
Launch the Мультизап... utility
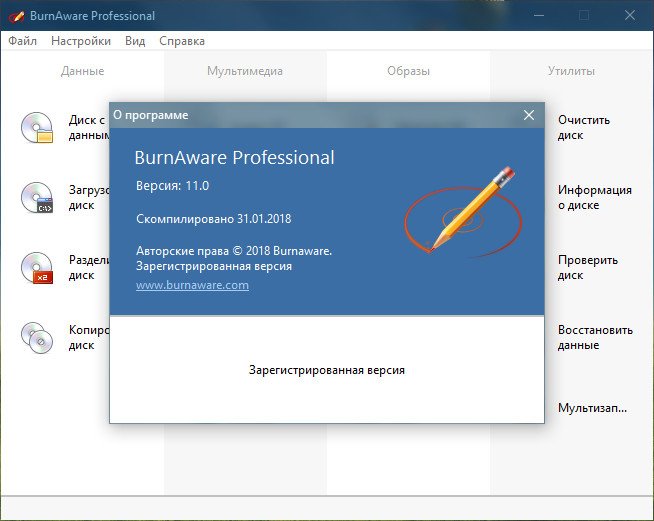tap(592, 408)
